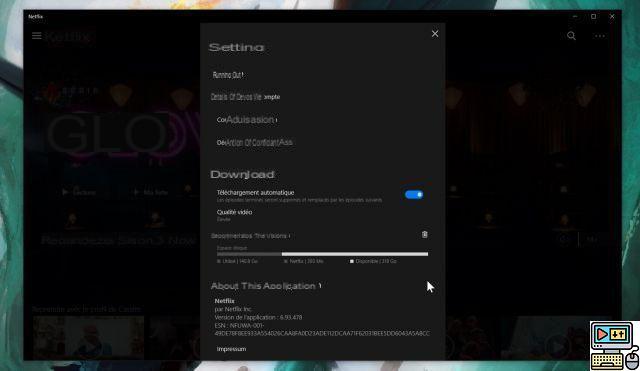Open the fourth link under the Settings heading
The image size is (640, 371).
[254, 142]
